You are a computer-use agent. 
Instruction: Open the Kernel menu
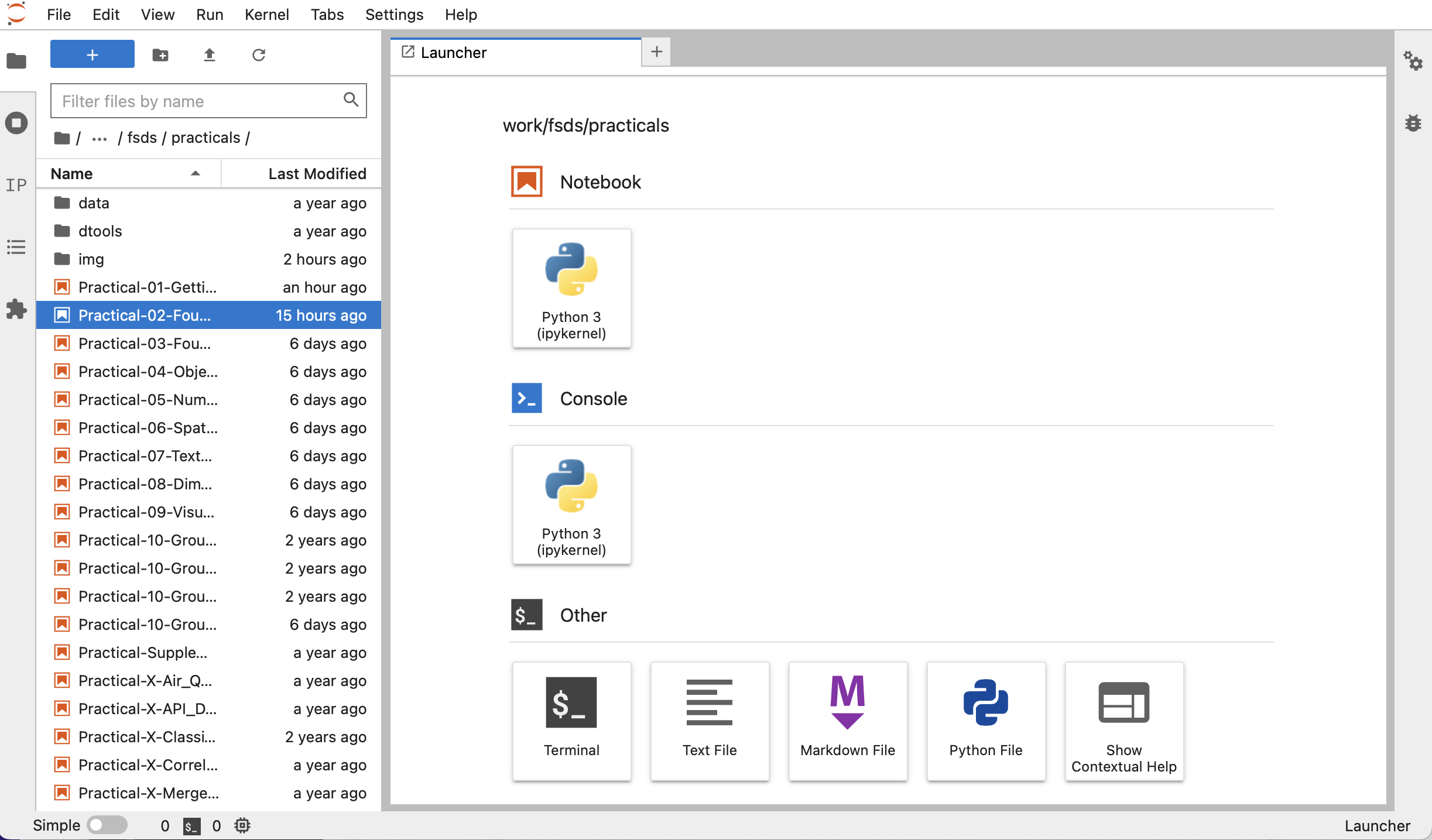pyautogui.click(x=267, y=15)
